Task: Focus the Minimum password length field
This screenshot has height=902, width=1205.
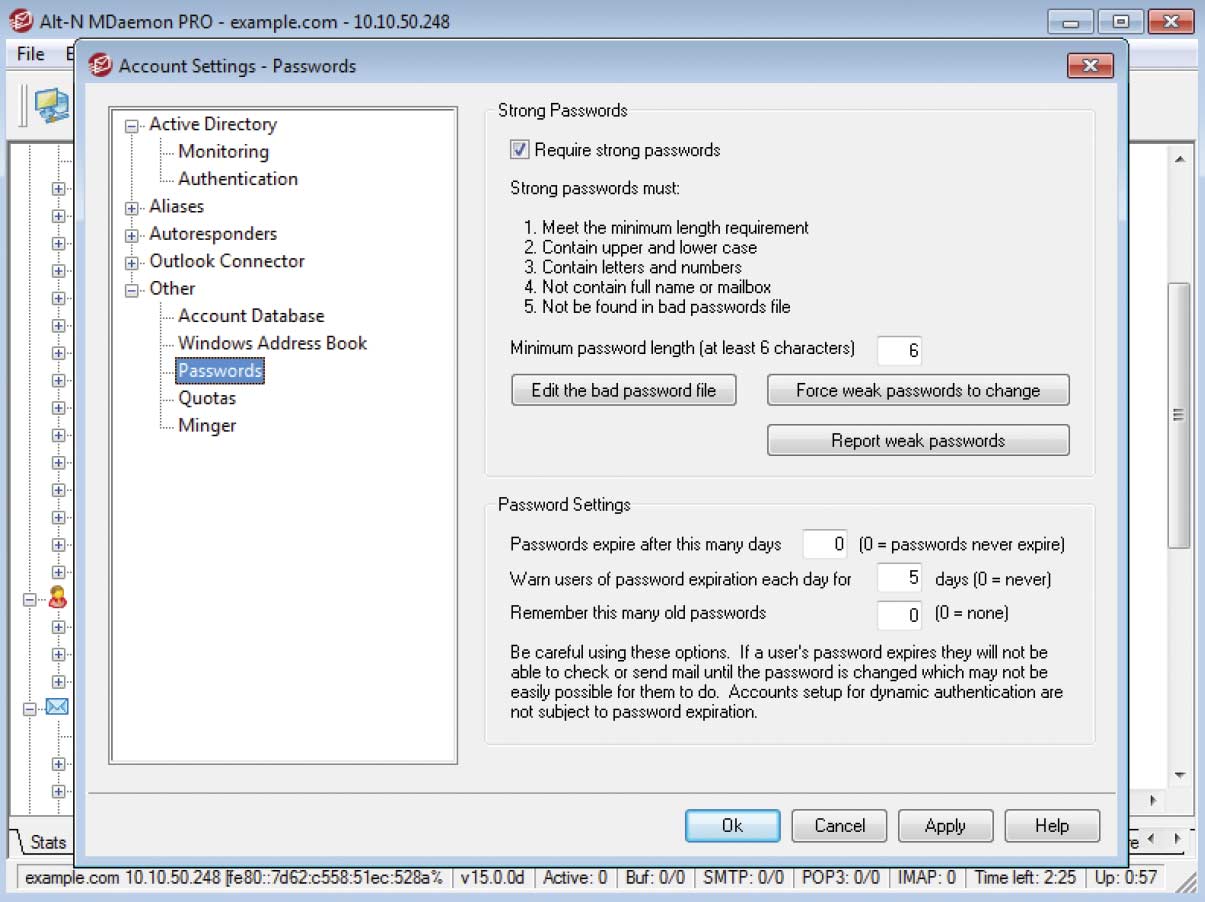Action: point(899,350)
